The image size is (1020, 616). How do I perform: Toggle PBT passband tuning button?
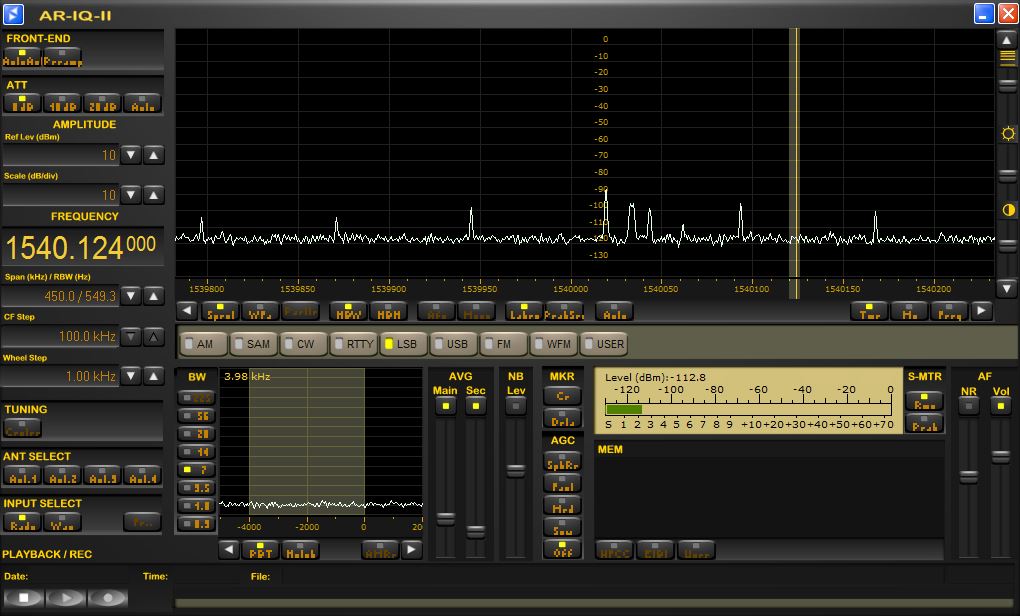[261, 550]
